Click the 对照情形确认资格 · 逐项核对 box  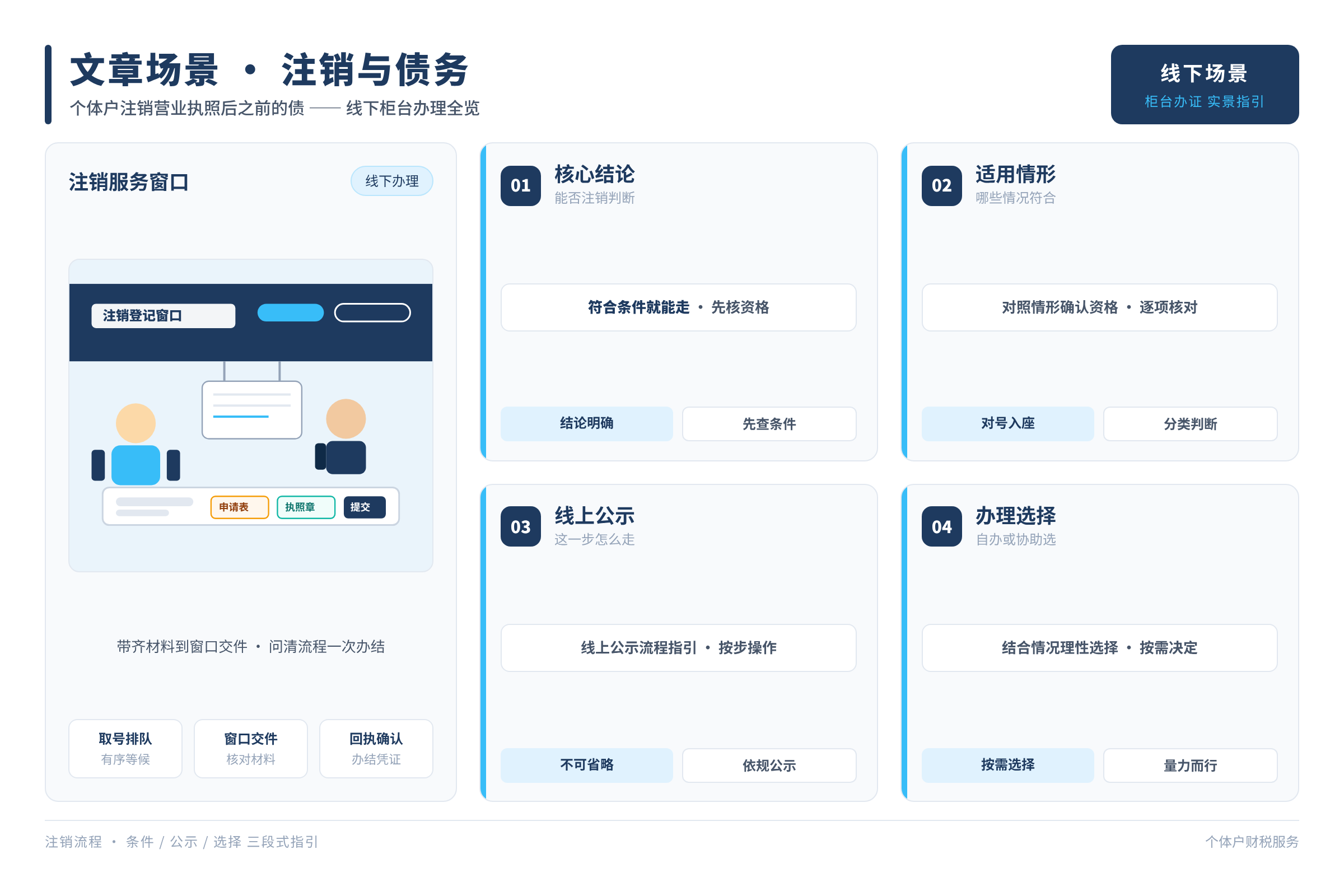(x=1099, y=307)
